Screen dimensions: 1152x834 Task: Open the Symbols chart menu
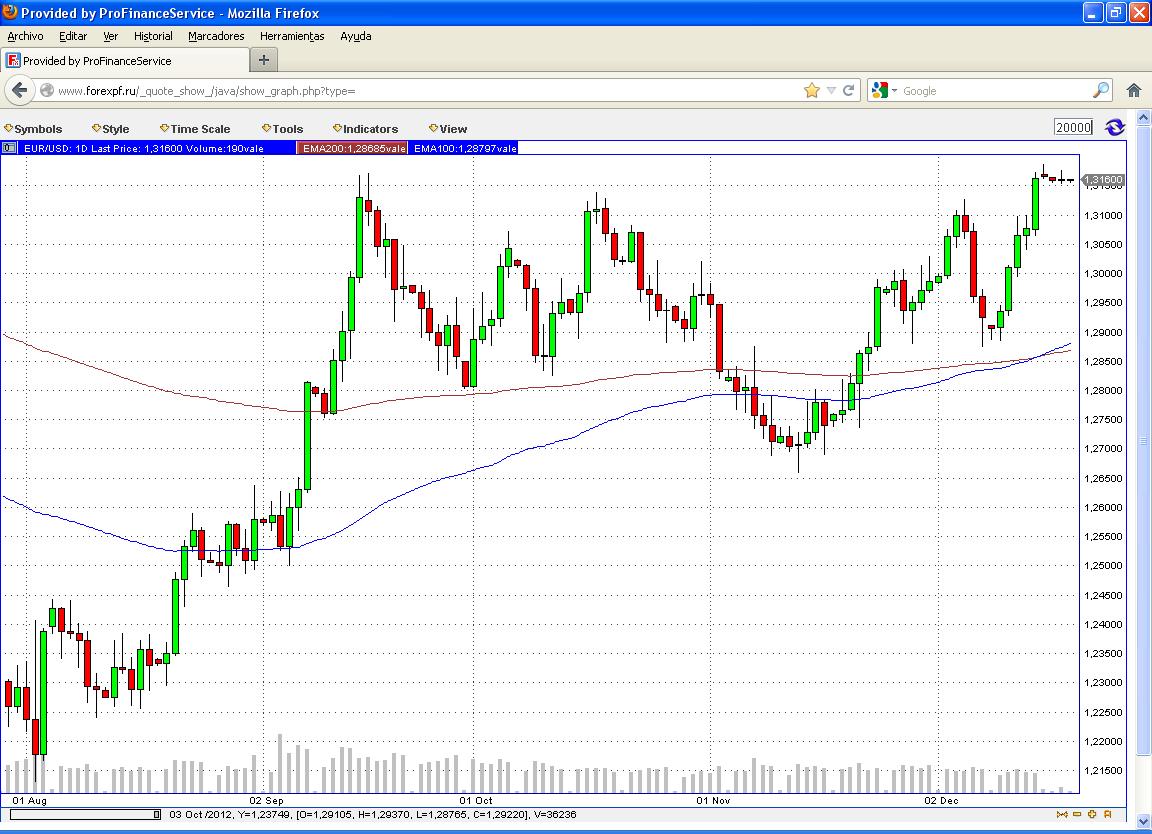tap(33, 129)
